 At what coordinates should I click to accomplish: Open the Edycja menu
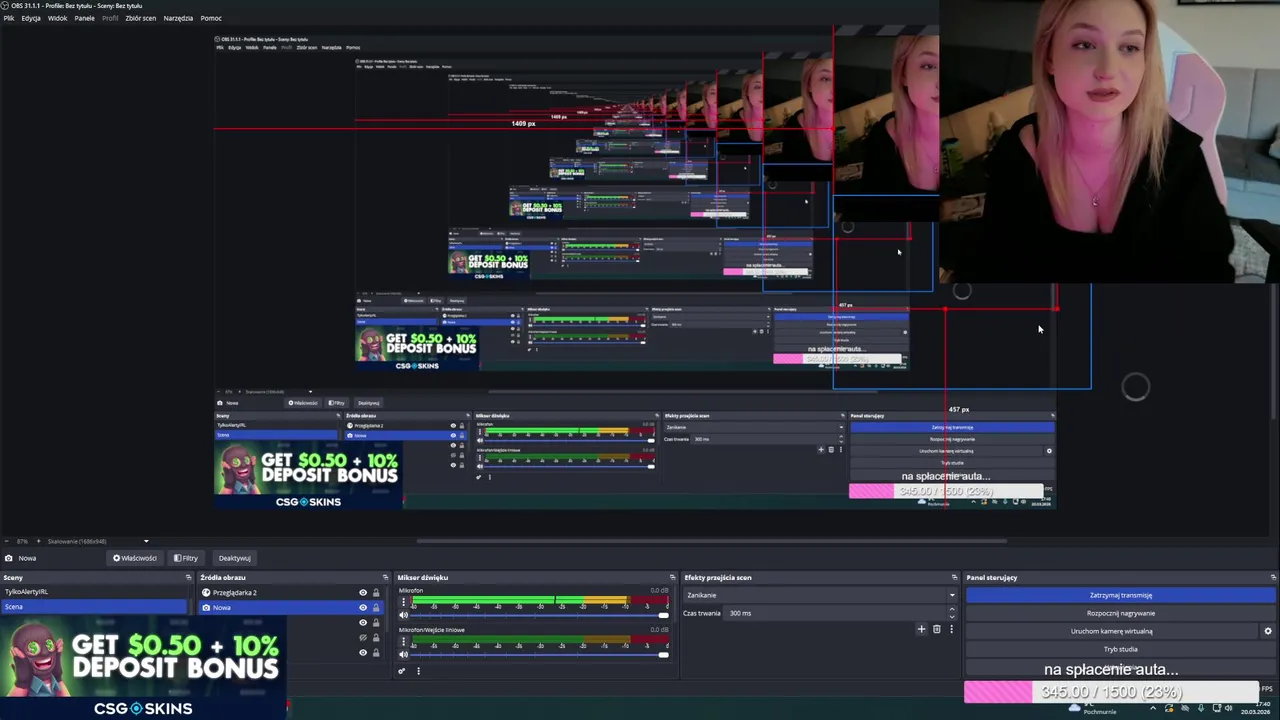[31, 18]
